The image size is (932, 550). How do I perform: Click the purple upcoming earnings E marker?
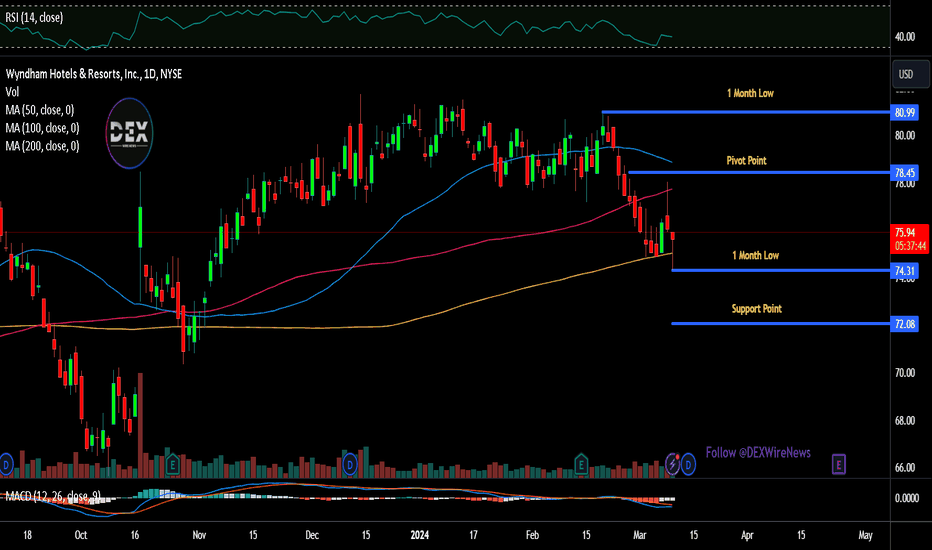point(839,464)
